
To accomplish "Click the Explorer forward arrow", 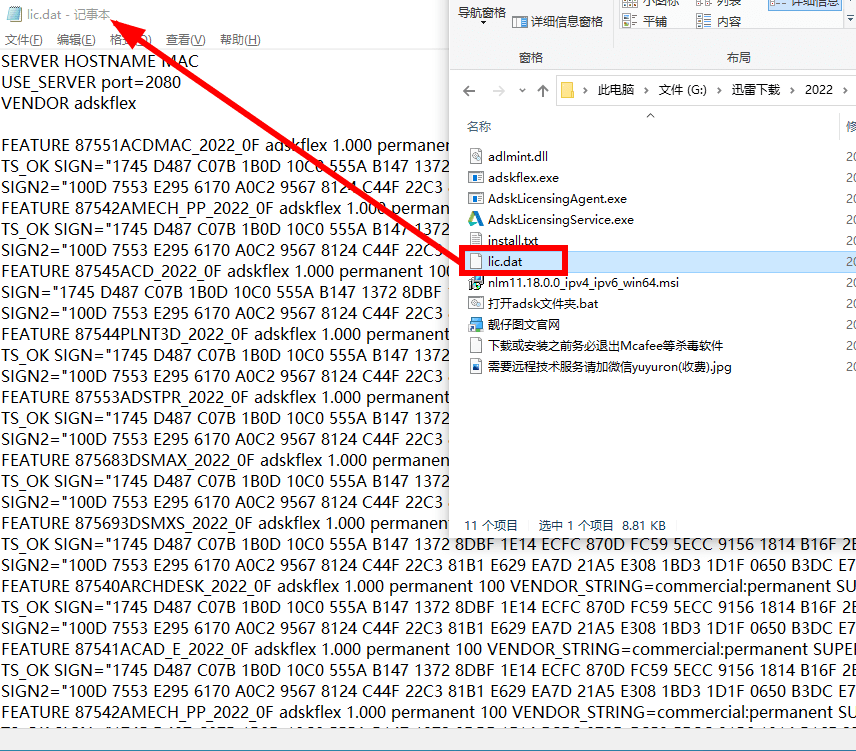I will [x=498, y=91].
